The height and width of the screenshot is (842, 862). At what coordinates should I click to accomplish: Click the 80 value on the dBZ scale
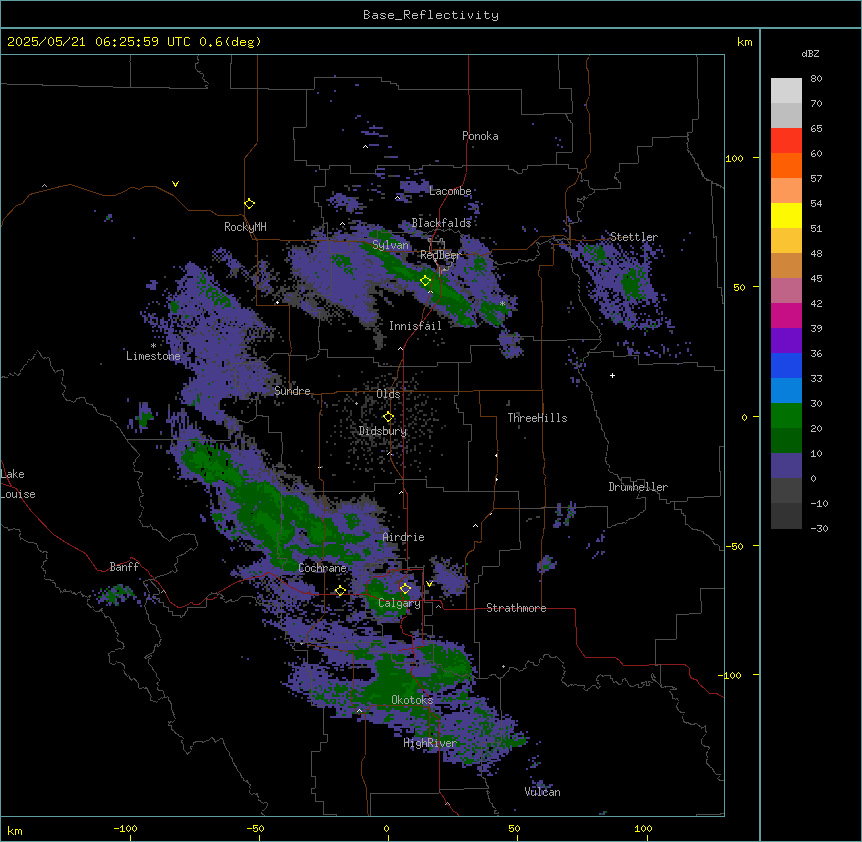click(816, 79)
